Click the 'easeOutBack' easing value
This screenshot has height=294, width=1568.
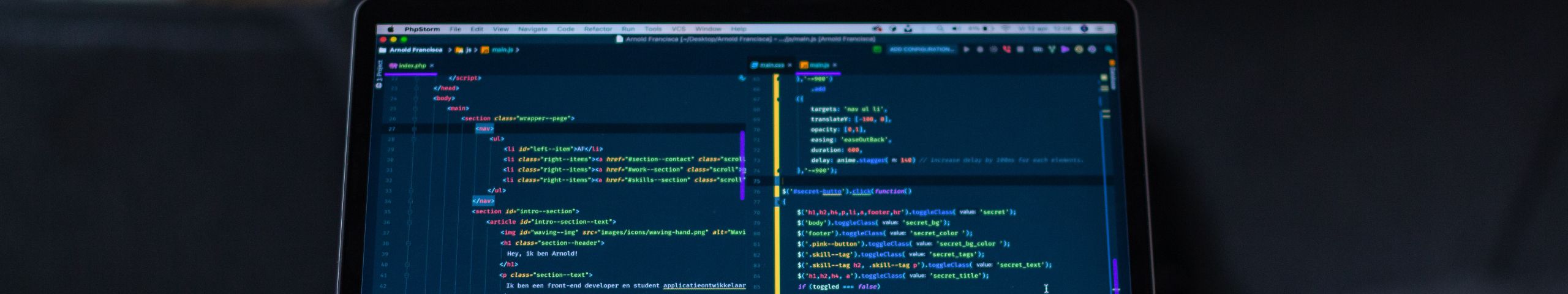click(863, 140)
